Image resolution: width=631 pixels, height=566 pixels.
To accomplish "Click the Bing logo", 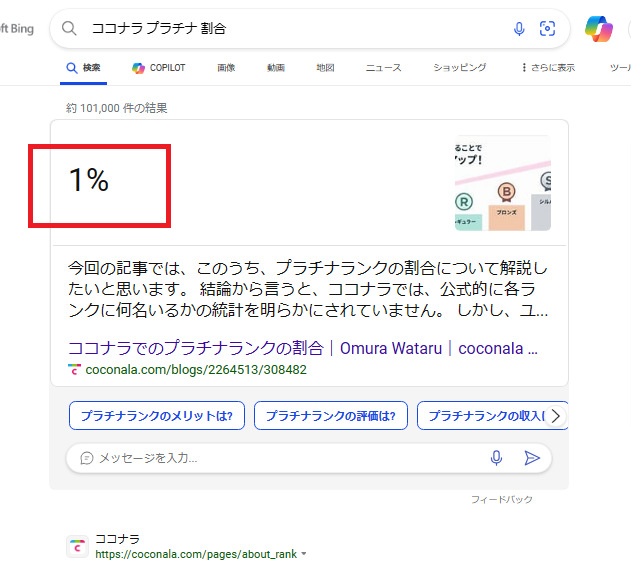I will coord(17,29).
